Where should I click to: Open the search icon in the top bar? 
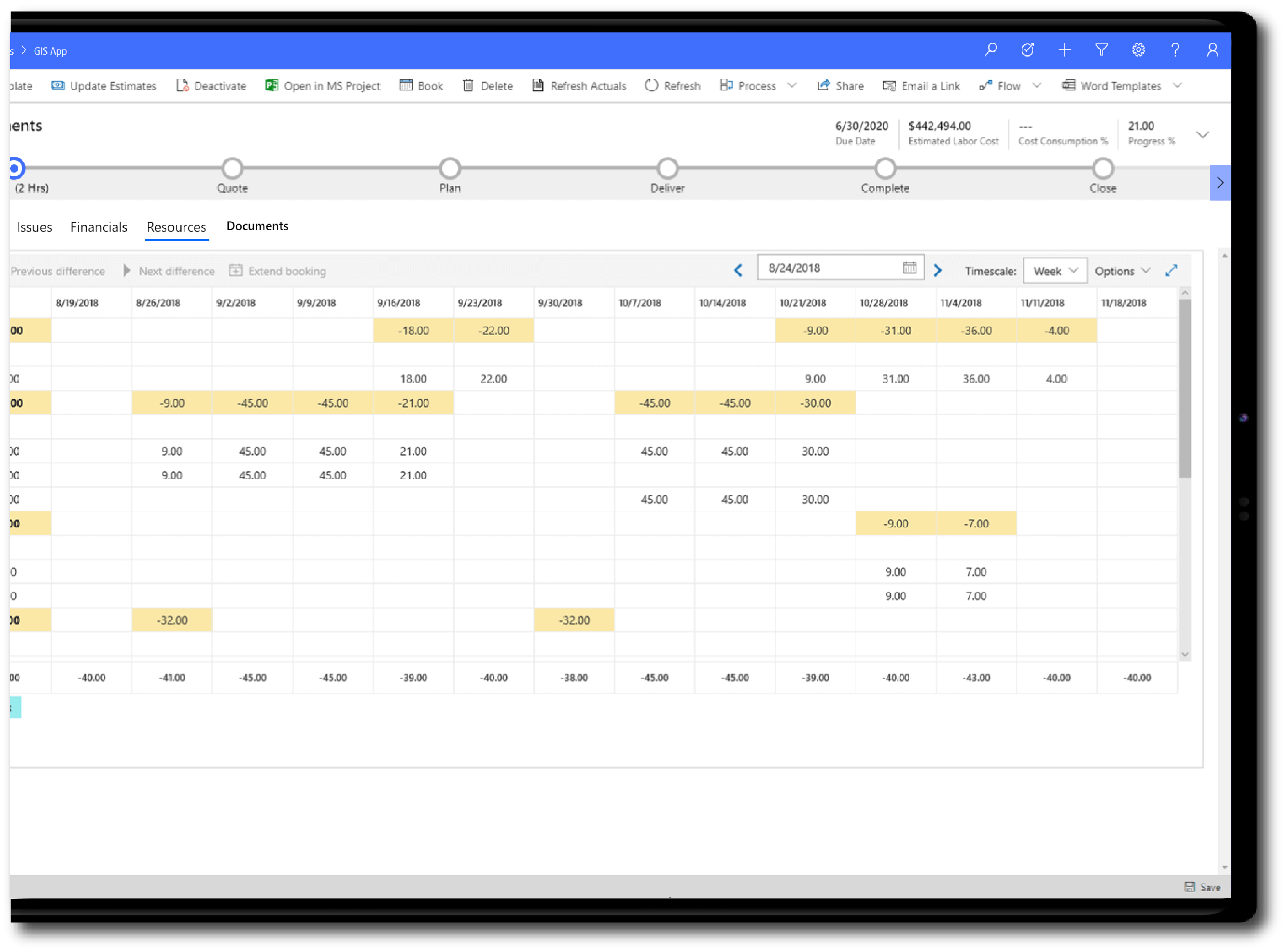pyautogui.click(x=991, y=50)
